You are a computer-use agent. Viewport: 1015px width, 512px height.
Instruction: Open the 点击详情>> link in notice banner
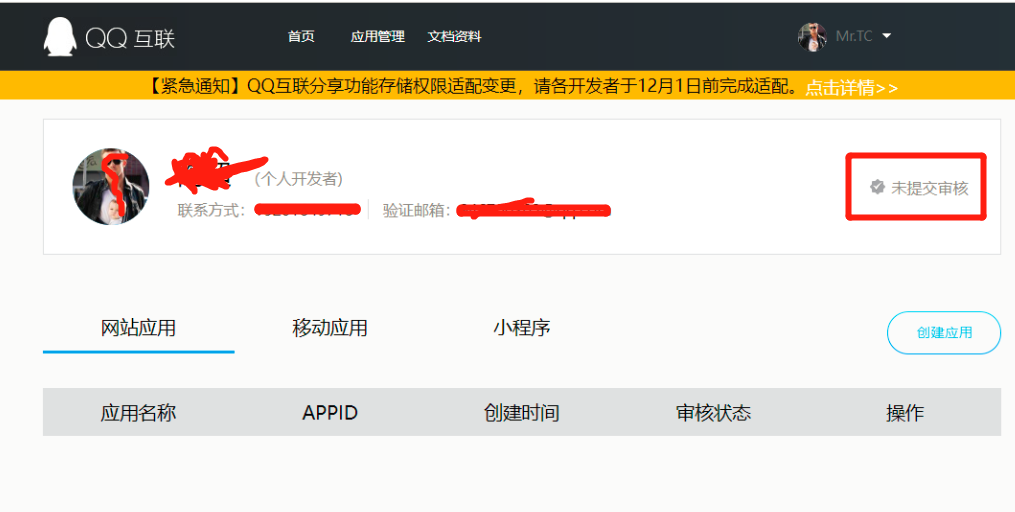tap(852, 87)
